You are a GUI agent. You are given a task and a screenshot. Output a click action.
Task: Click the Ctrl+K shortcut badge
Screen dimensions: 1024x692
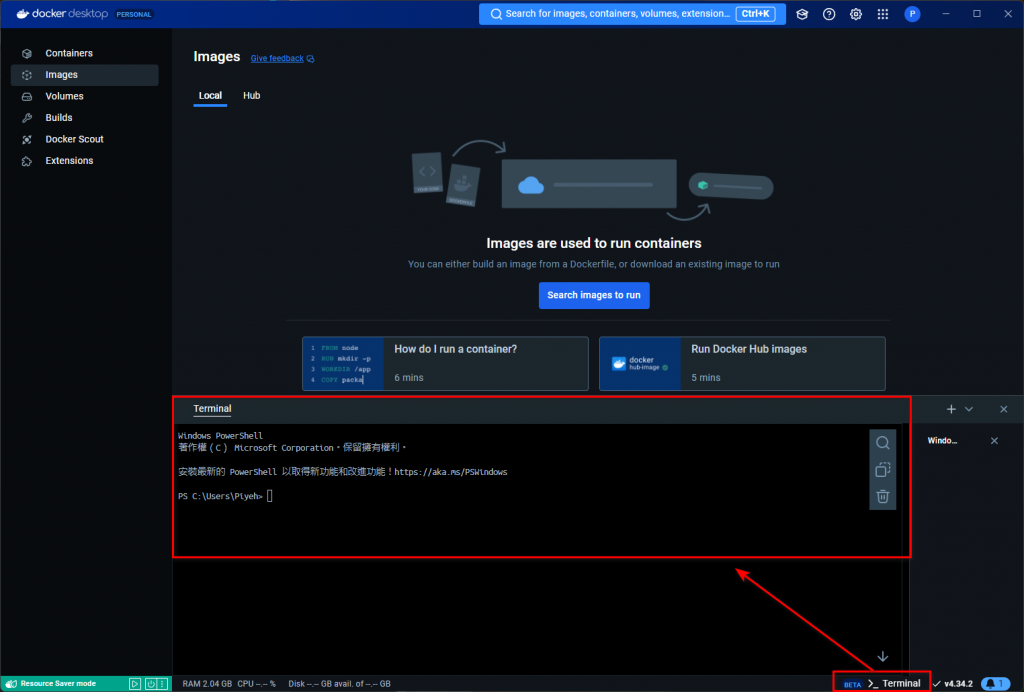[755, 14]
